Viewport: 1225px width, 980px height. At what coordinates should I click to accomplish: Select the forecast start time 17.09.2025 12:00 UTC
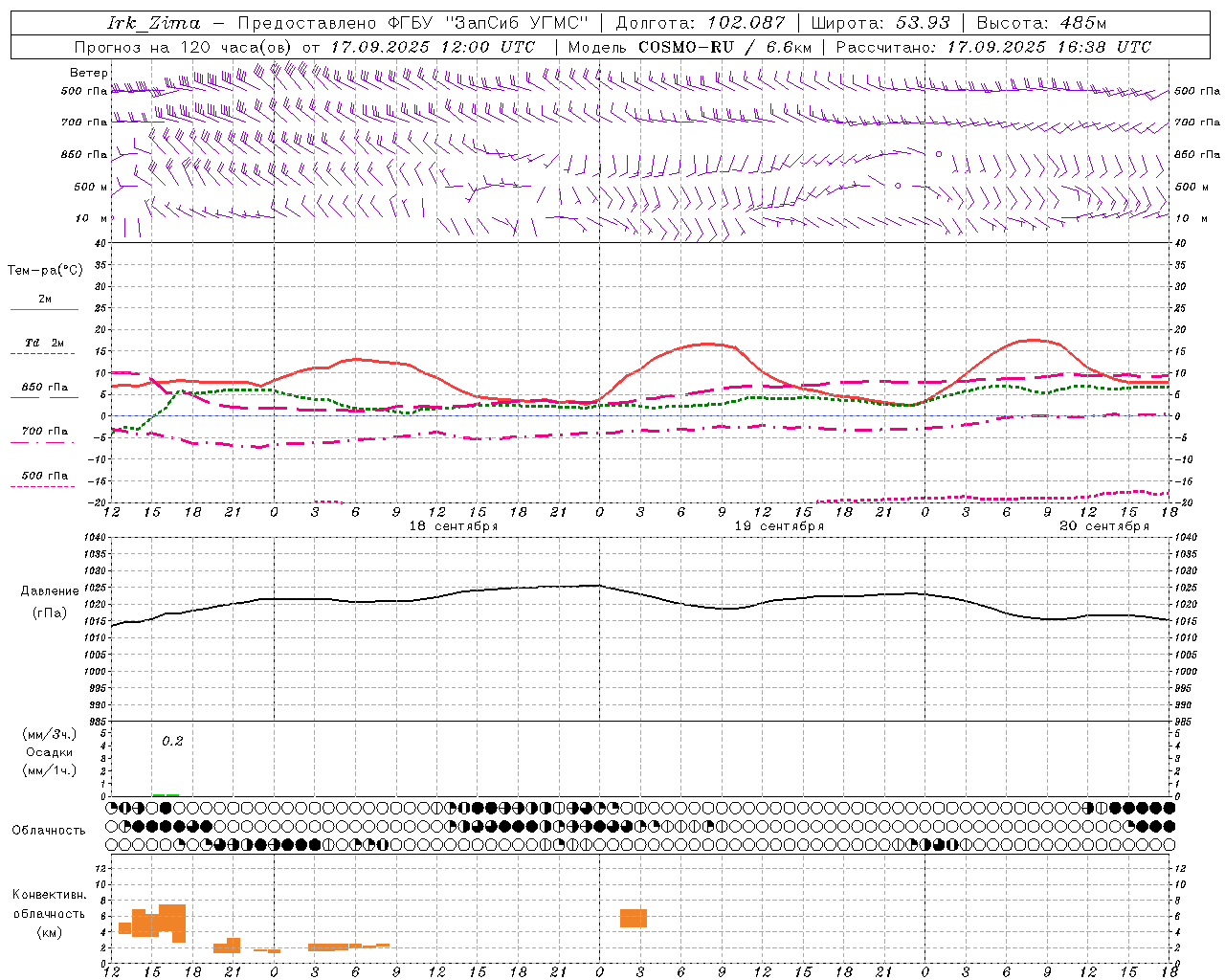[433, 47]
